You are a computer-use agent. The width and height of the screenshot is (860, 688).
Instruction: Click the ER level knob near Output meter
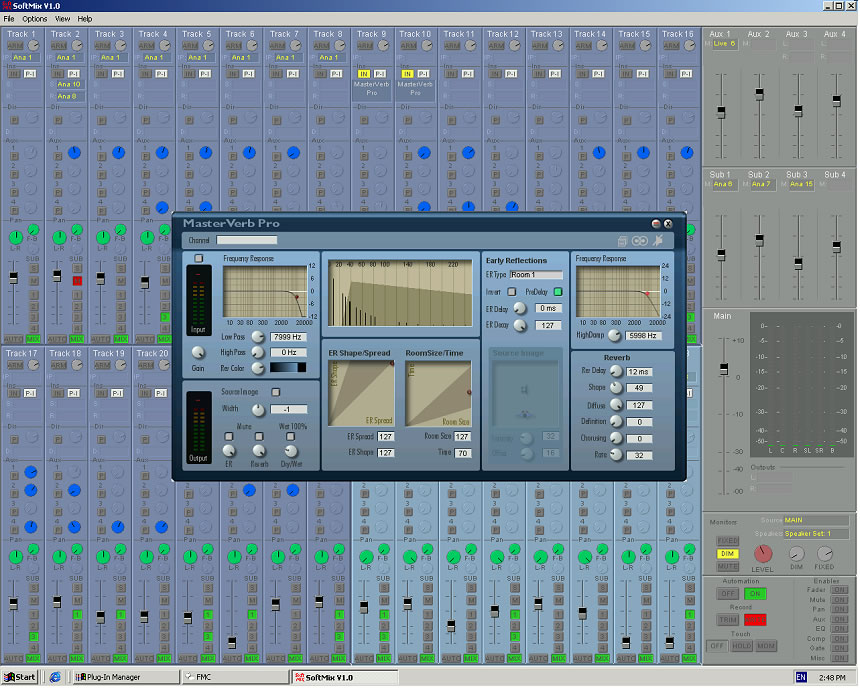pyautogui.click(x=229, y=451)
